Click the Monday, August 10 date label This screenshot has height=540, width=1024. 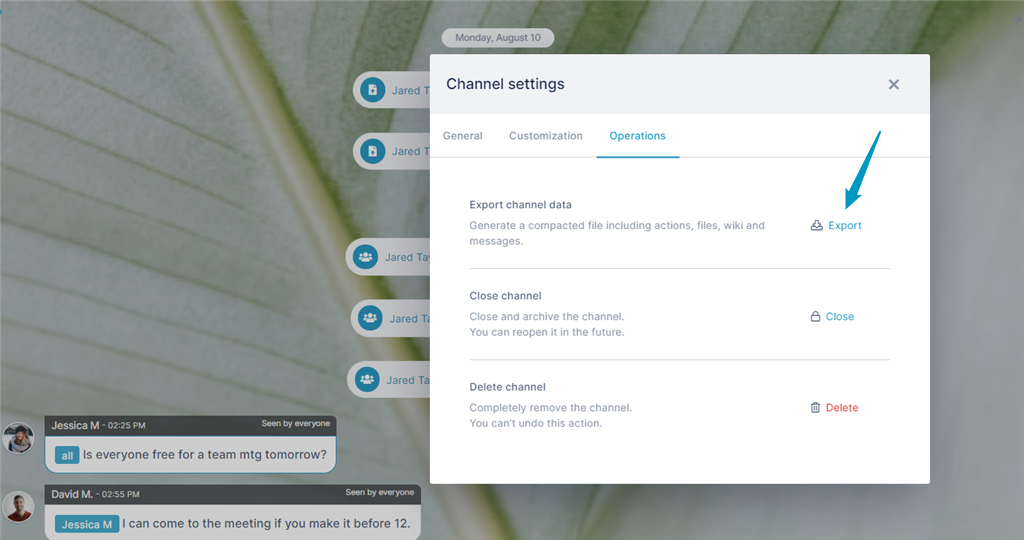498,38
